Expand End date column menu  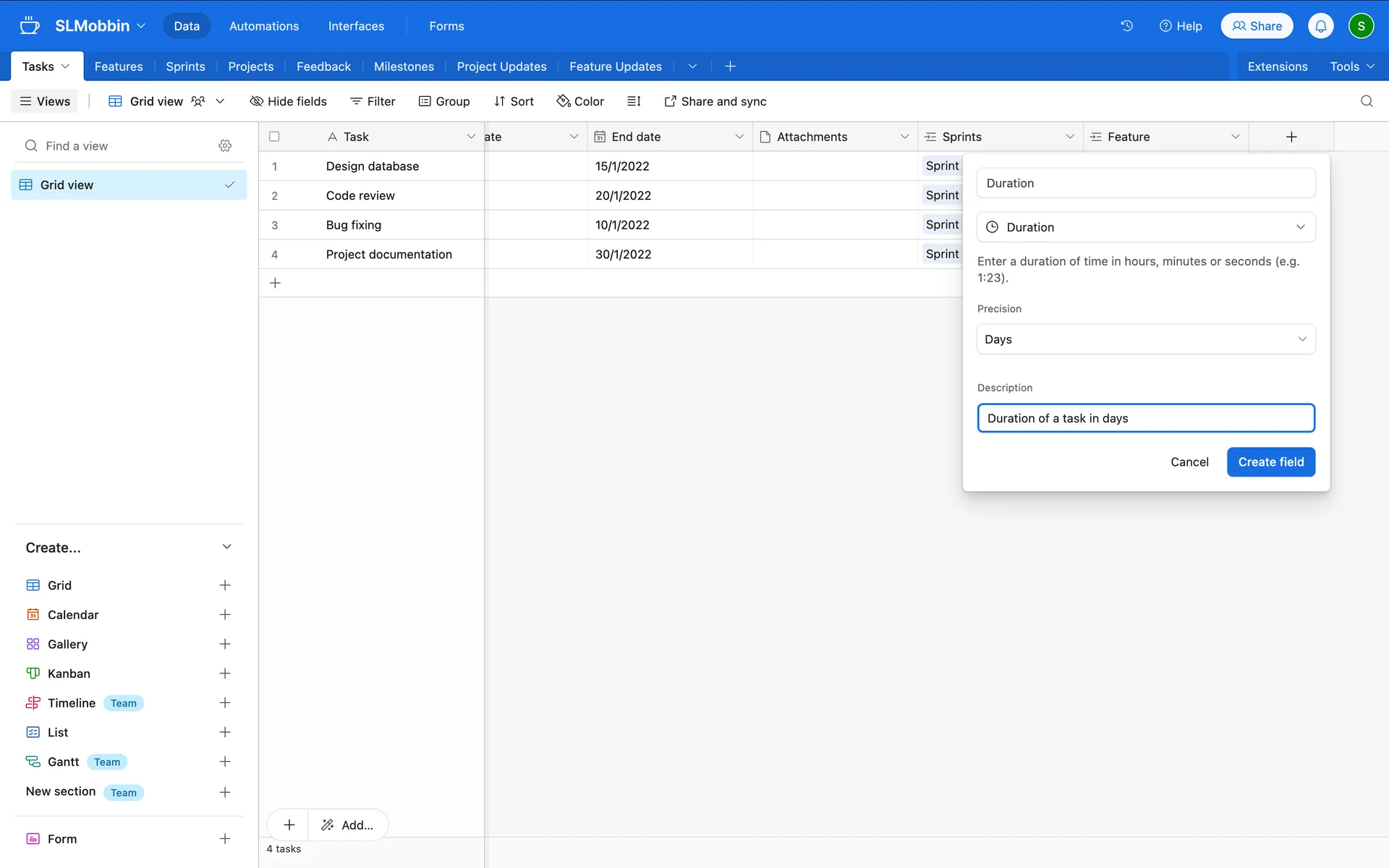(739, 137)
